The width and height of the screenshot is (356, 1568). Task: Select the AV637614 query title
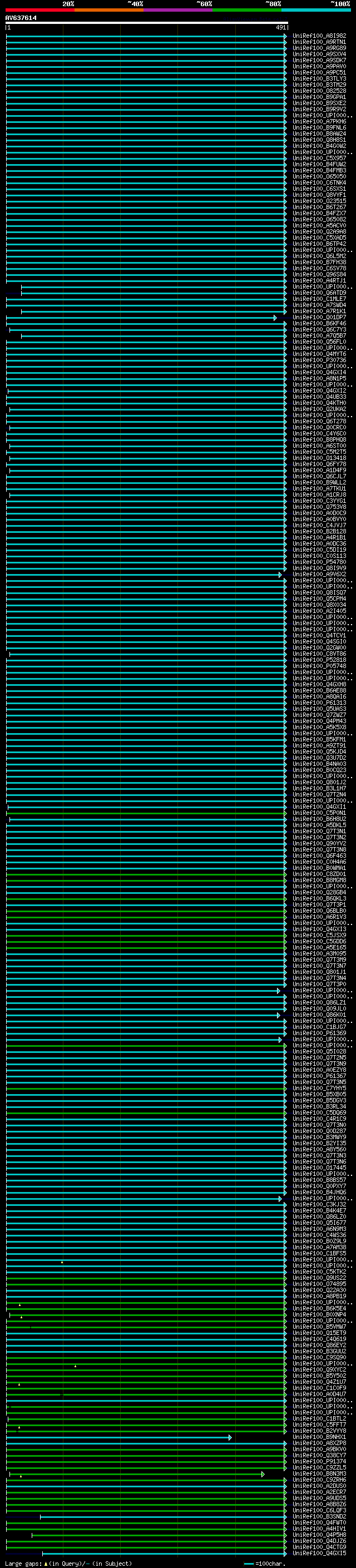21,18
